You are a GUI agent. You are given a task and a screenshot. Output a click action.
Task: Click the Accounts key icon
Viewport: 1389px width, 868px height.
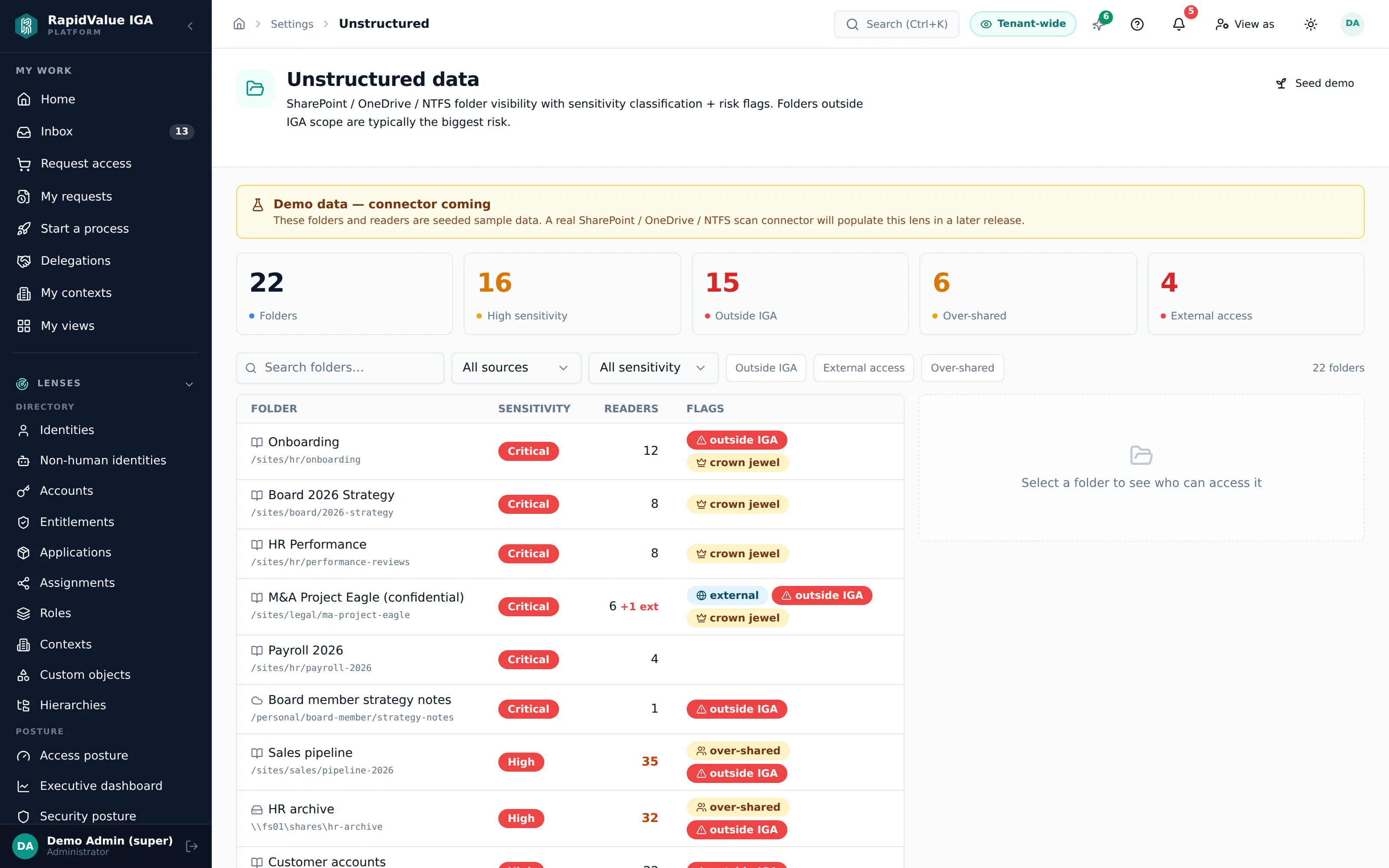click(23, 491)
